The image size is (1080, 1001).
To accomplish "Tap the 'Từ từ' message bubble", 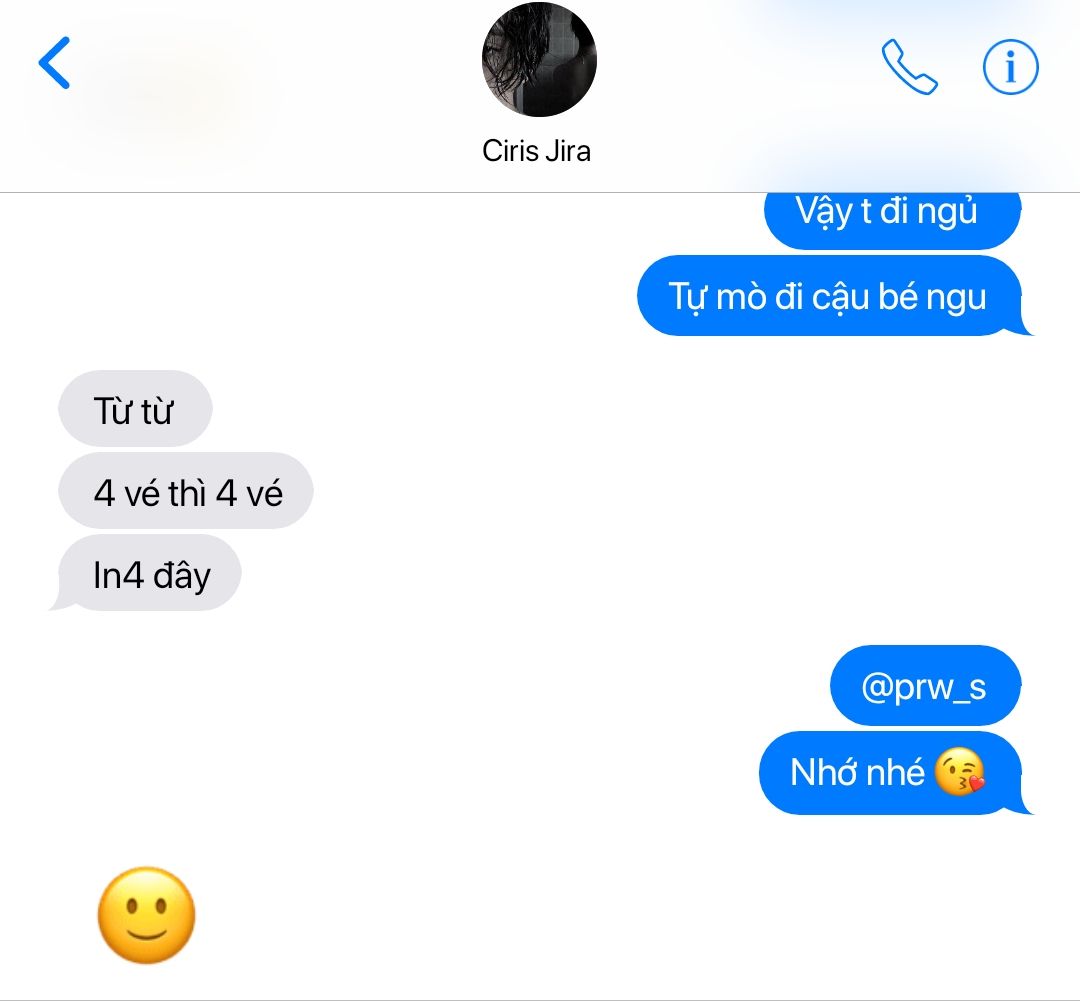I will 135,409.
